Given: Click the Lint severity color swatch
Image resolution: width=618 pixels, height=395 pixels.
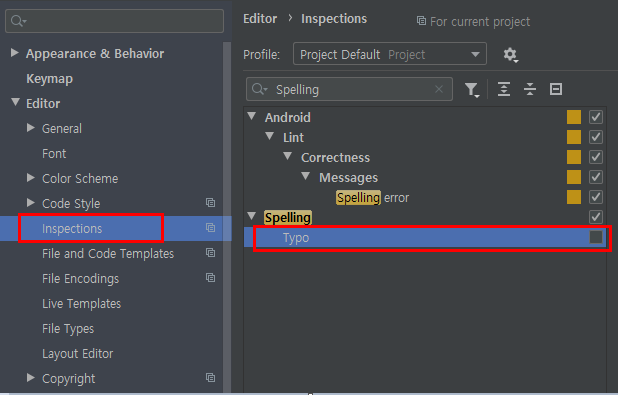Looking at the screenshot, I should [x=574, y=137].
